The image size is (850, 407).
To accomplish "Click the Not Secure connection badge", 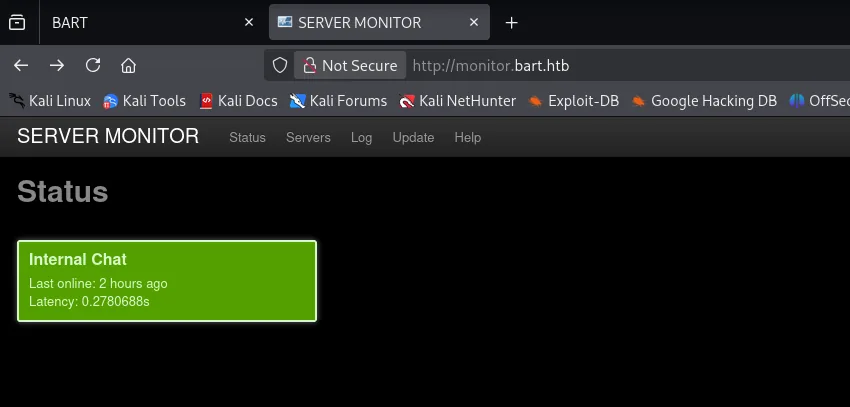I will [x=350, y=66].
